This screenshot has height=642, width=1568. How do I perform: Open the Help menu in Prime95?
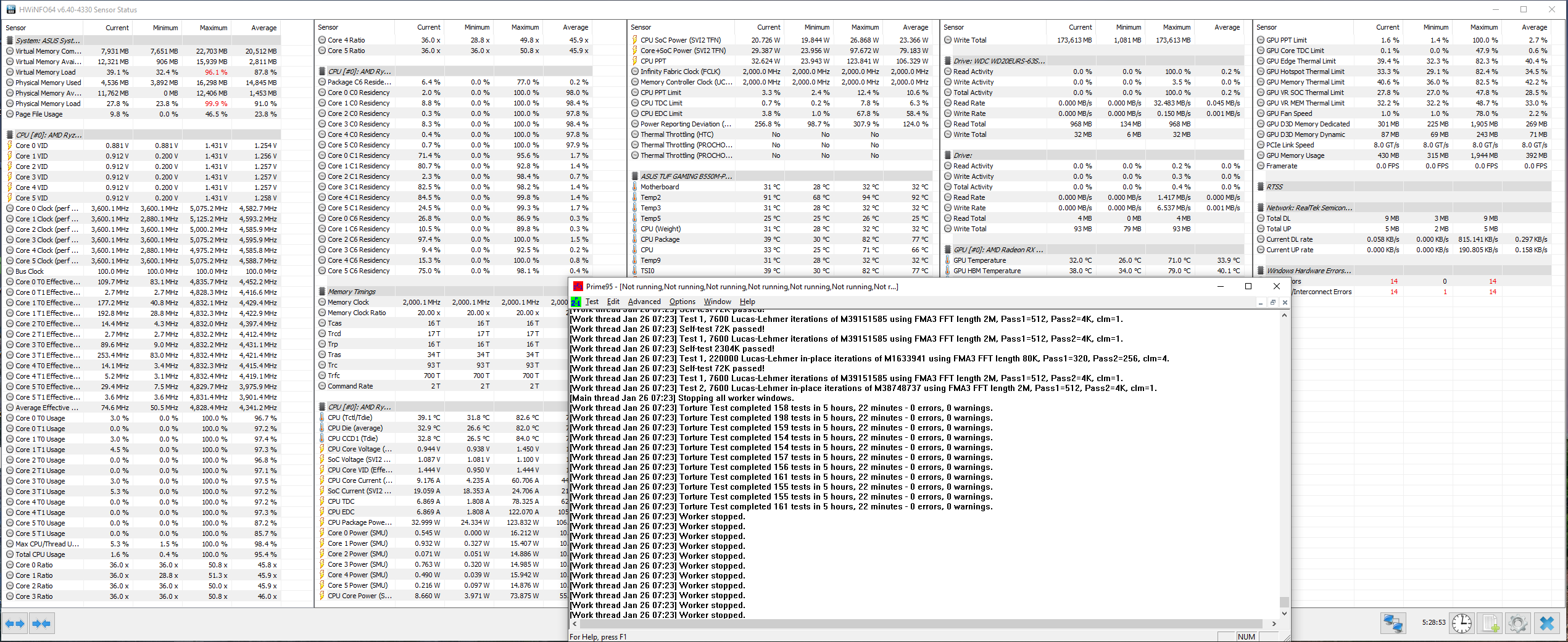click(x=747, y=302)
